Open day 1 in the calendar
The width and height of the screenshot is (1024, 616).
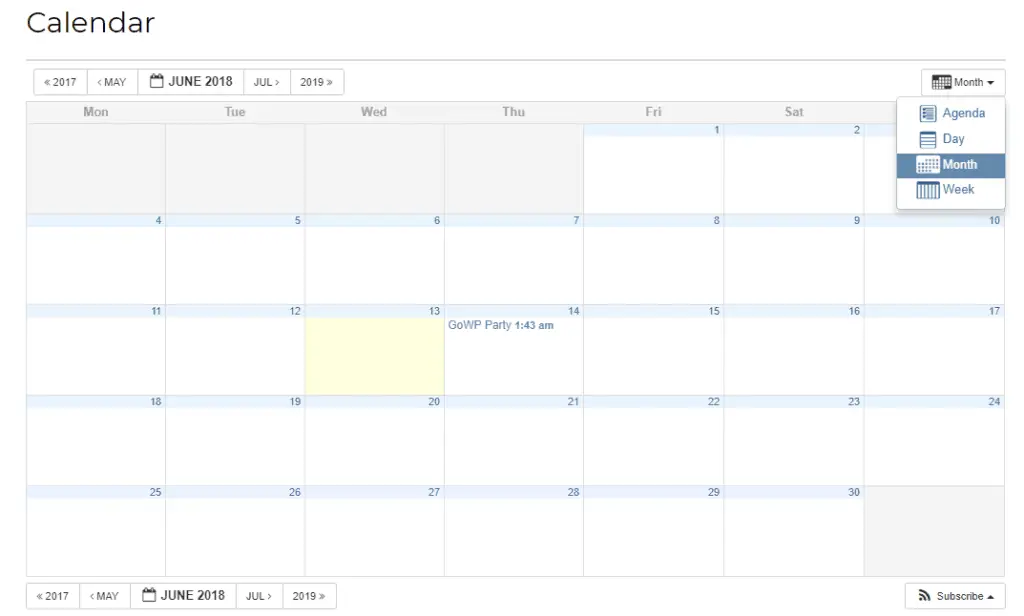[716, 130]
